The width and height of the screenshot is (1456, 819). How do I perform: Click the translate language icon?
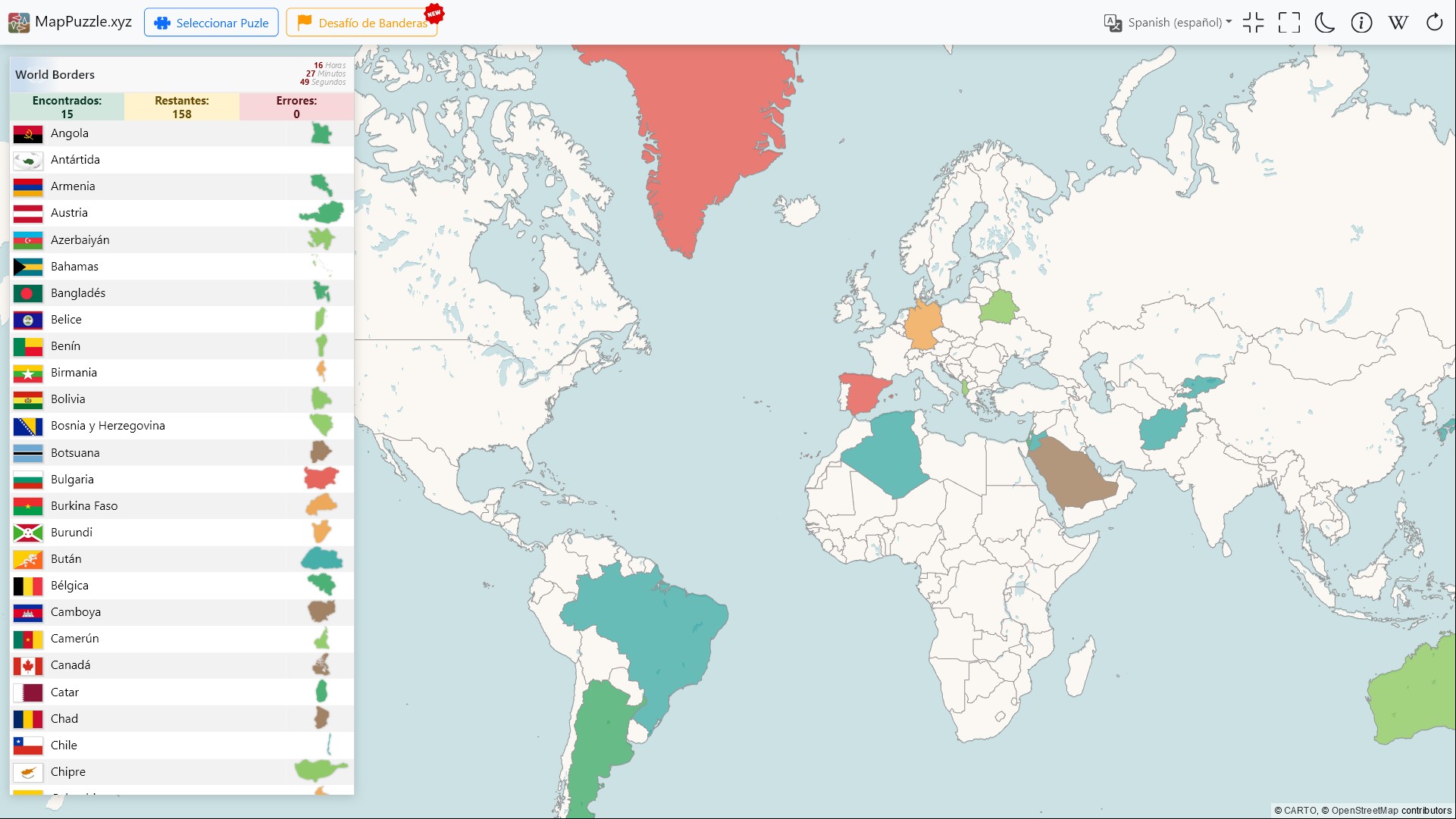click(1113, 23)
